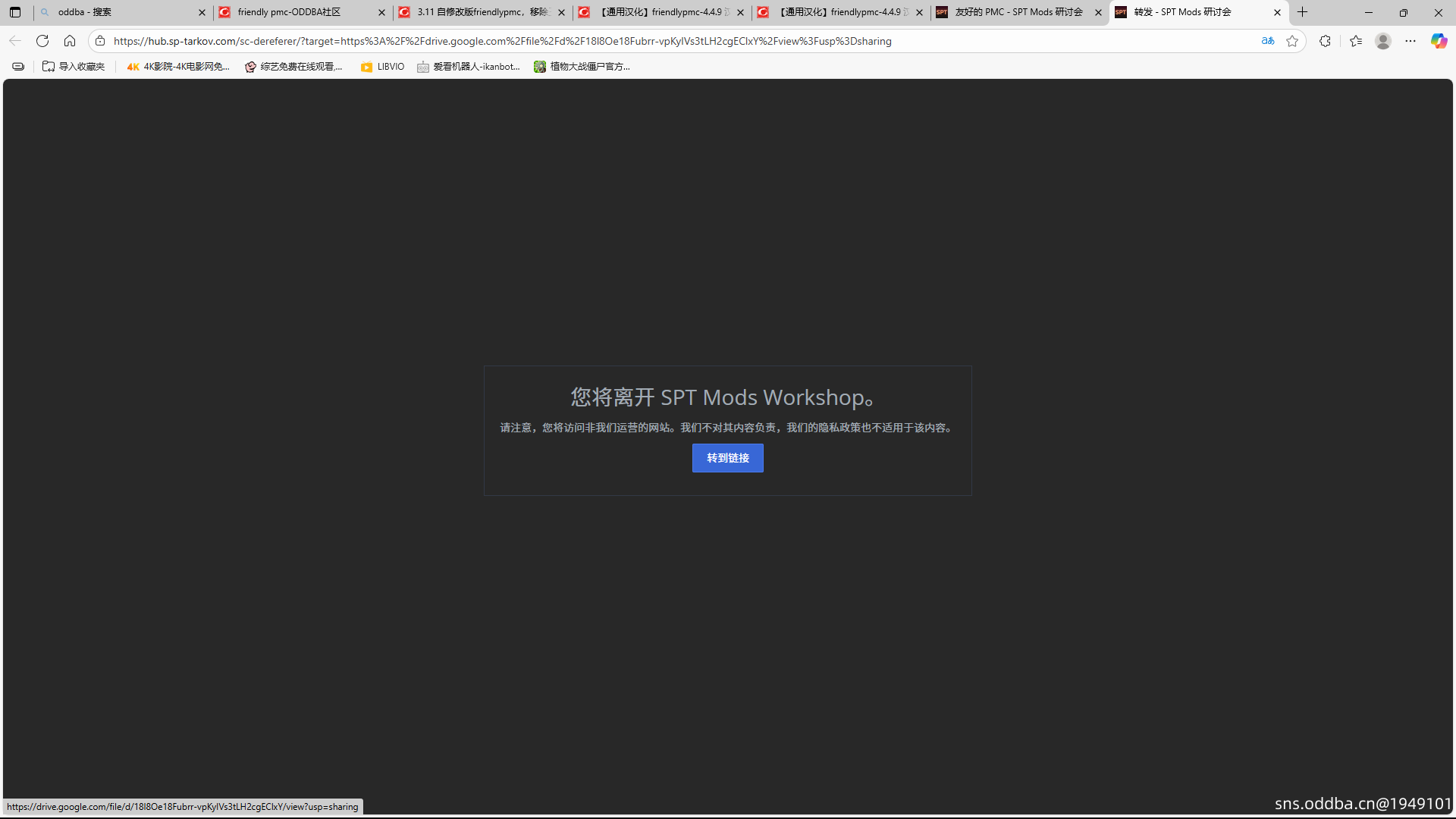Add this page to favorites star
Viewport: 1456px width, 819px height.
(1292, 41)
